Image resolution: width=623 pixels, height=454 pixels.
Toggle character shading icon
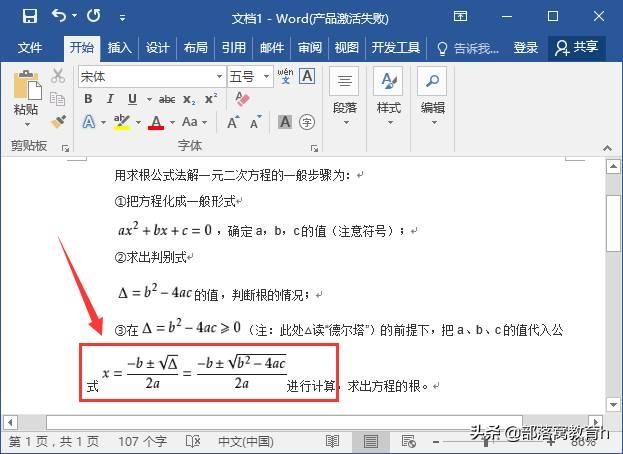click(285, 122)
